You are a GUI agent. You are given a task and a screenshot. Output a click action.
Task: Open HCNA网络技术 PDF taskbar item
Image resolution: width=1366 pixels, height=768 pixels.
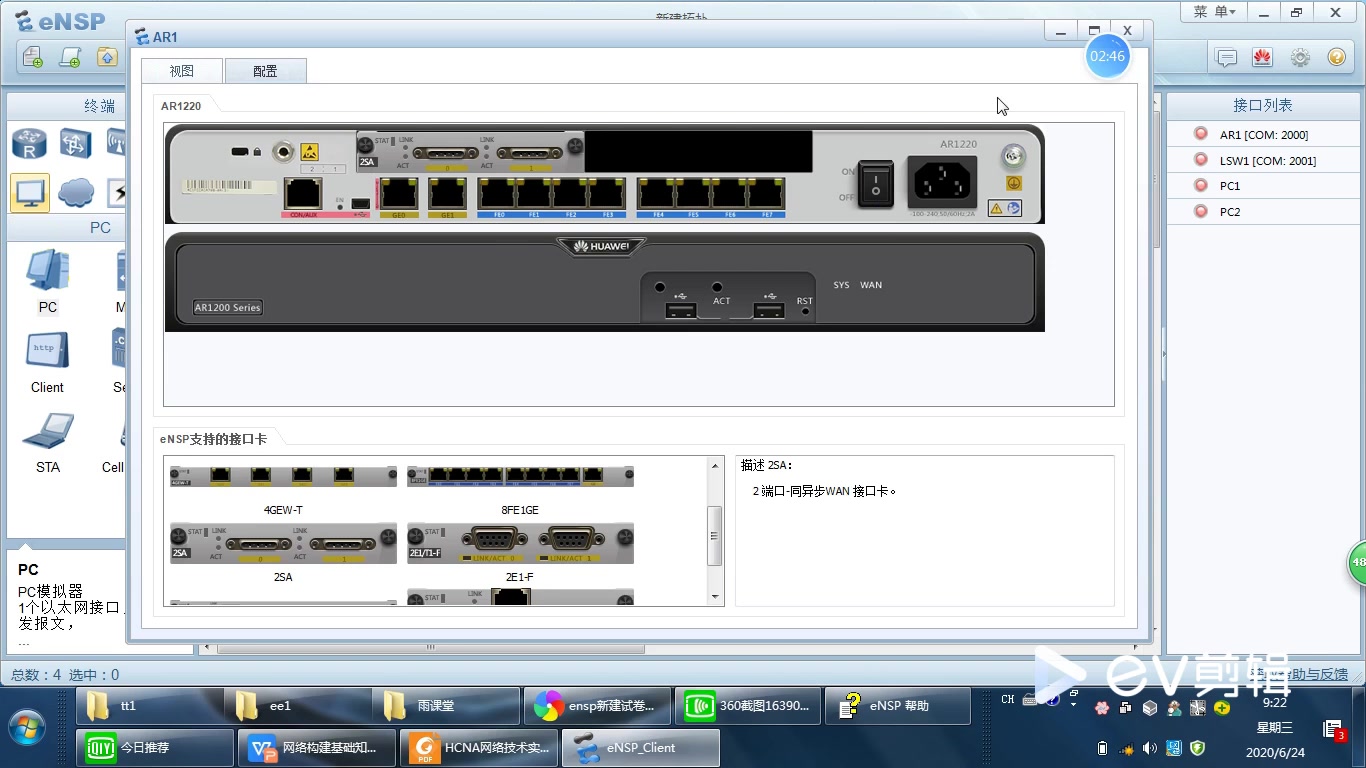tap(479, 747)
